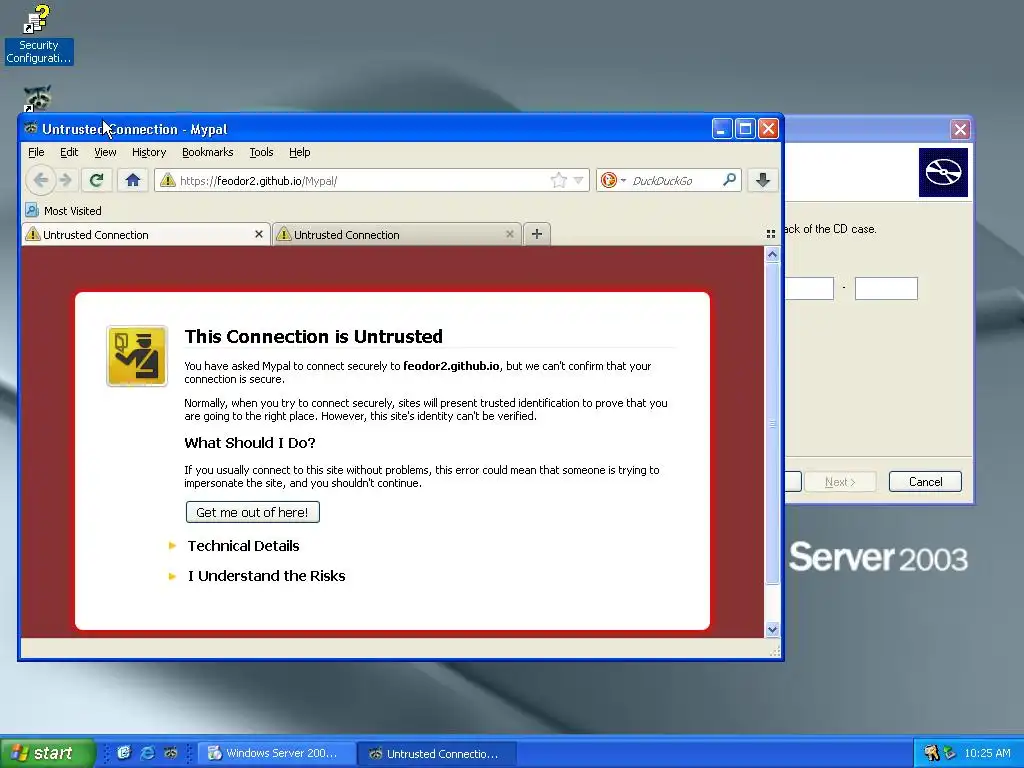Minimize the Mypal browser window
The width and height of the screenshot is (1024, 768).
[722, 129]
